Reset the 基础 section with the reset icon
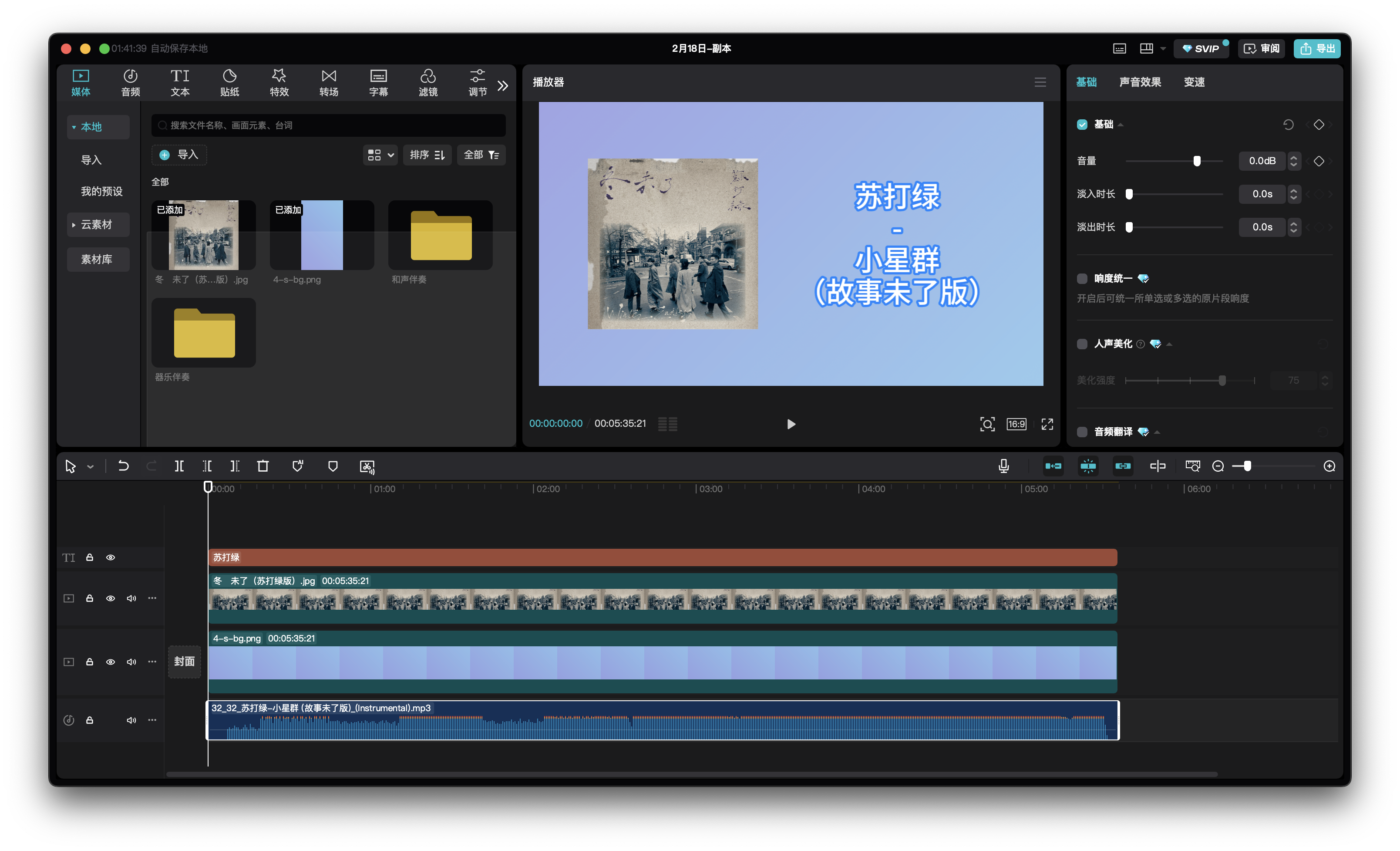 point(1288,125)
